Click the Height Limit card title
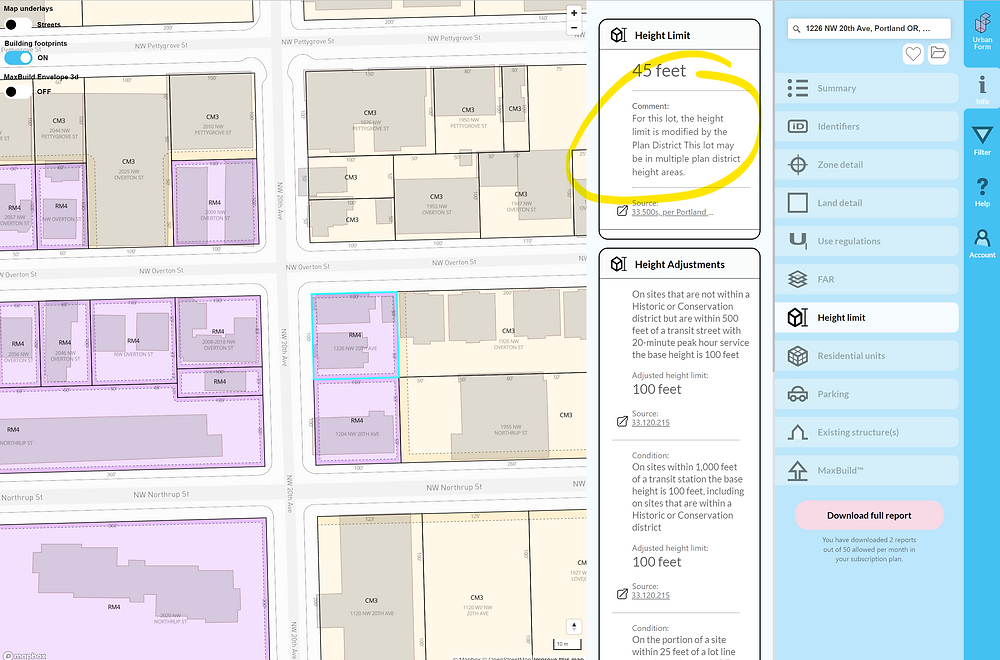1000x660 pixels. click(x=662, y=36)
